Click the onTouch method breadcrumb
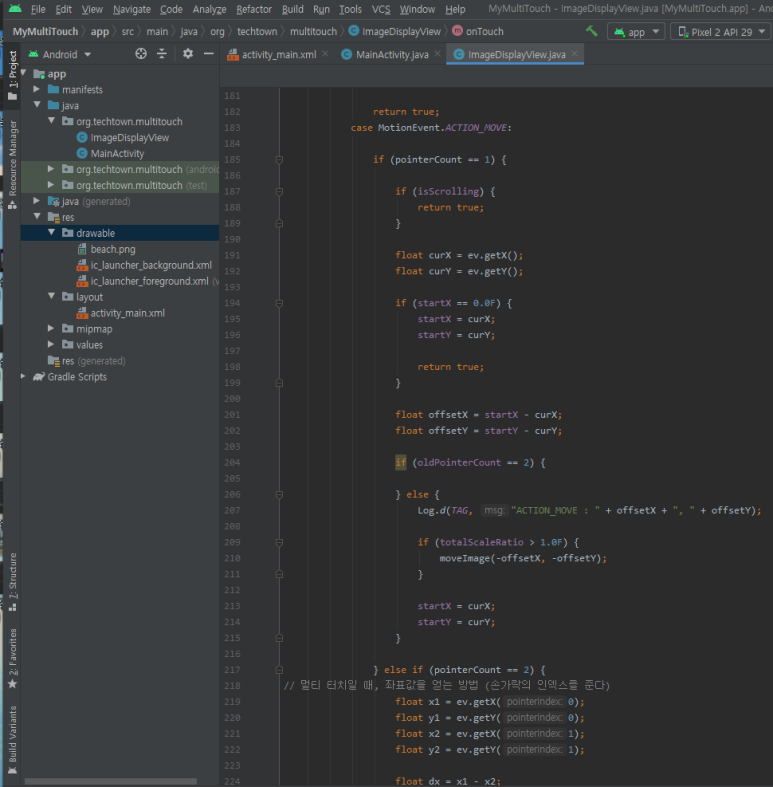 pos(477,32)
